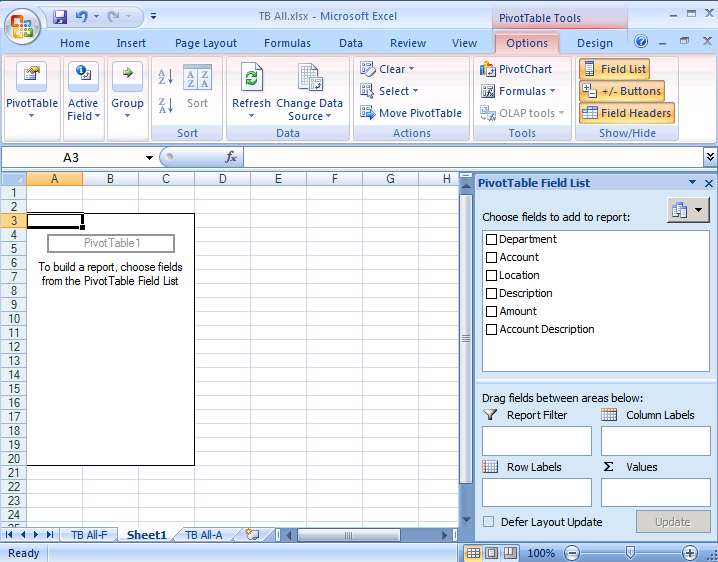Open the Active Field settings icon
718x562 pixels.
pyautogui.click(x=83, y=76)
